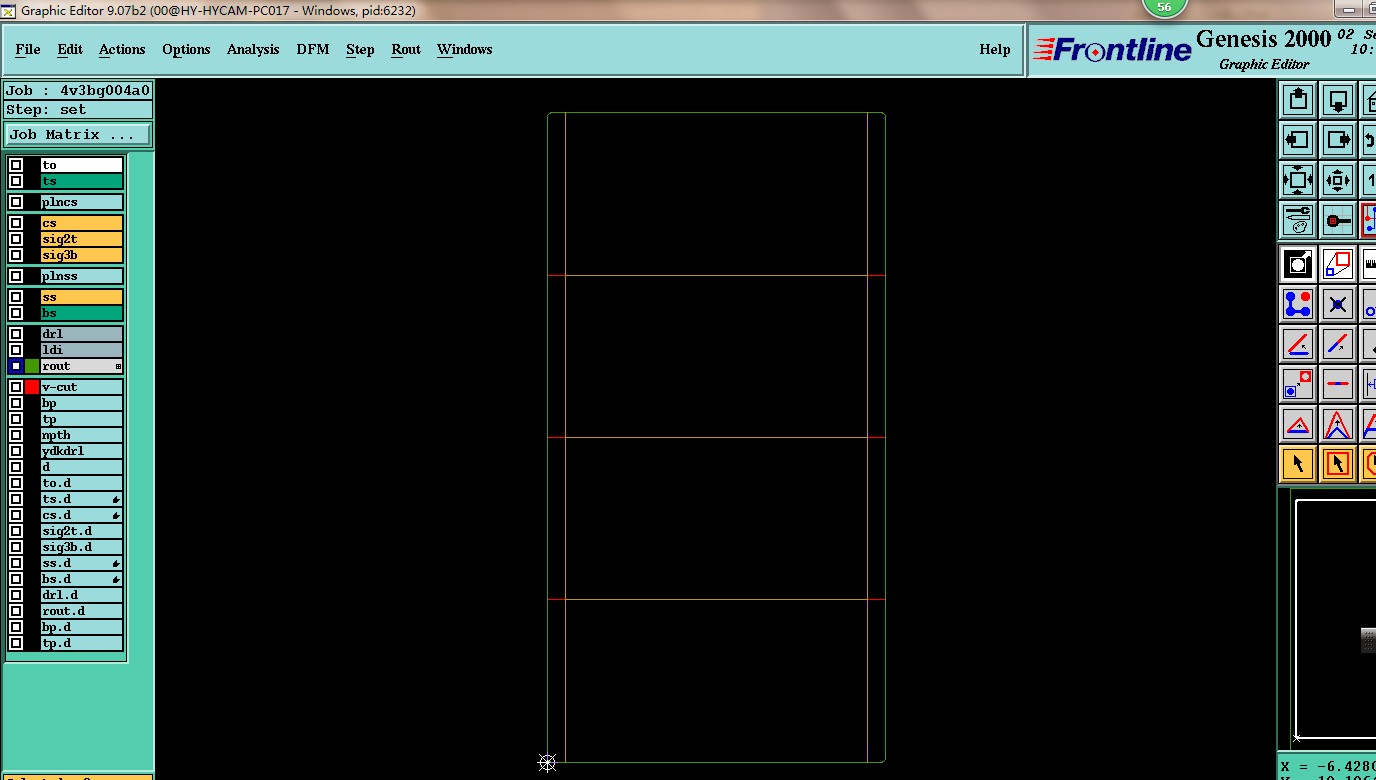Click the pan down arrow icon

1338,100
